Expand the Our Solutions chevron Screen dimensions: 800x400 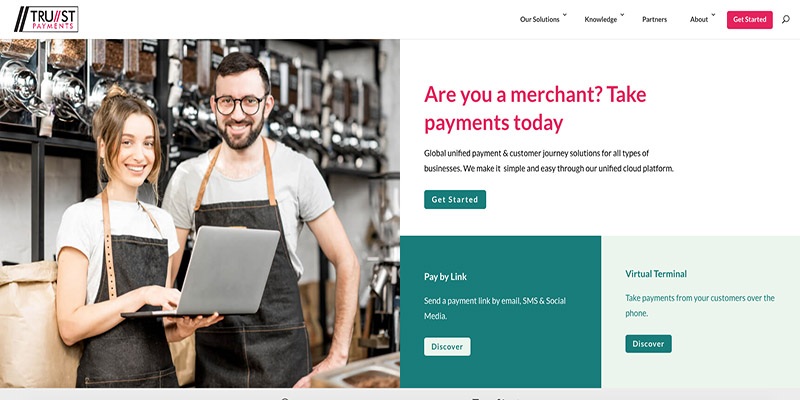coord(565,15)
